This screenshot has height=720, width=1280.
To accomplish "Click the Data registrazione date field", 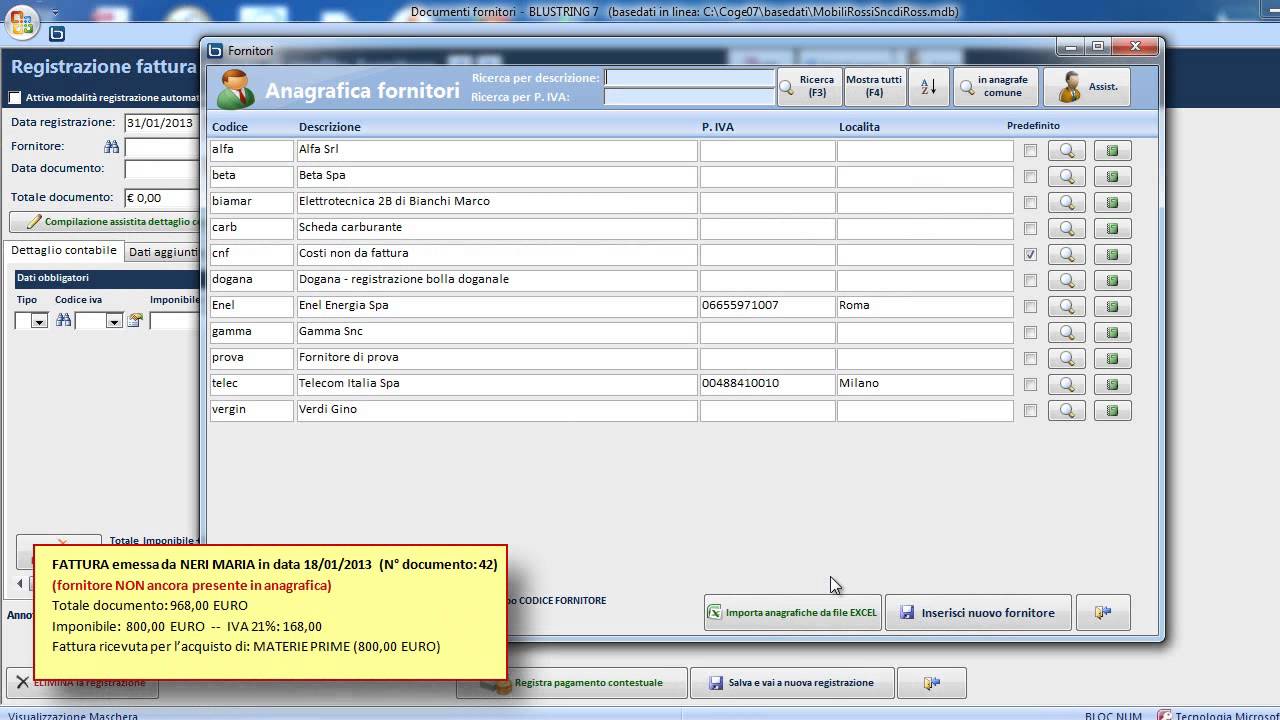I will [162, 123].
